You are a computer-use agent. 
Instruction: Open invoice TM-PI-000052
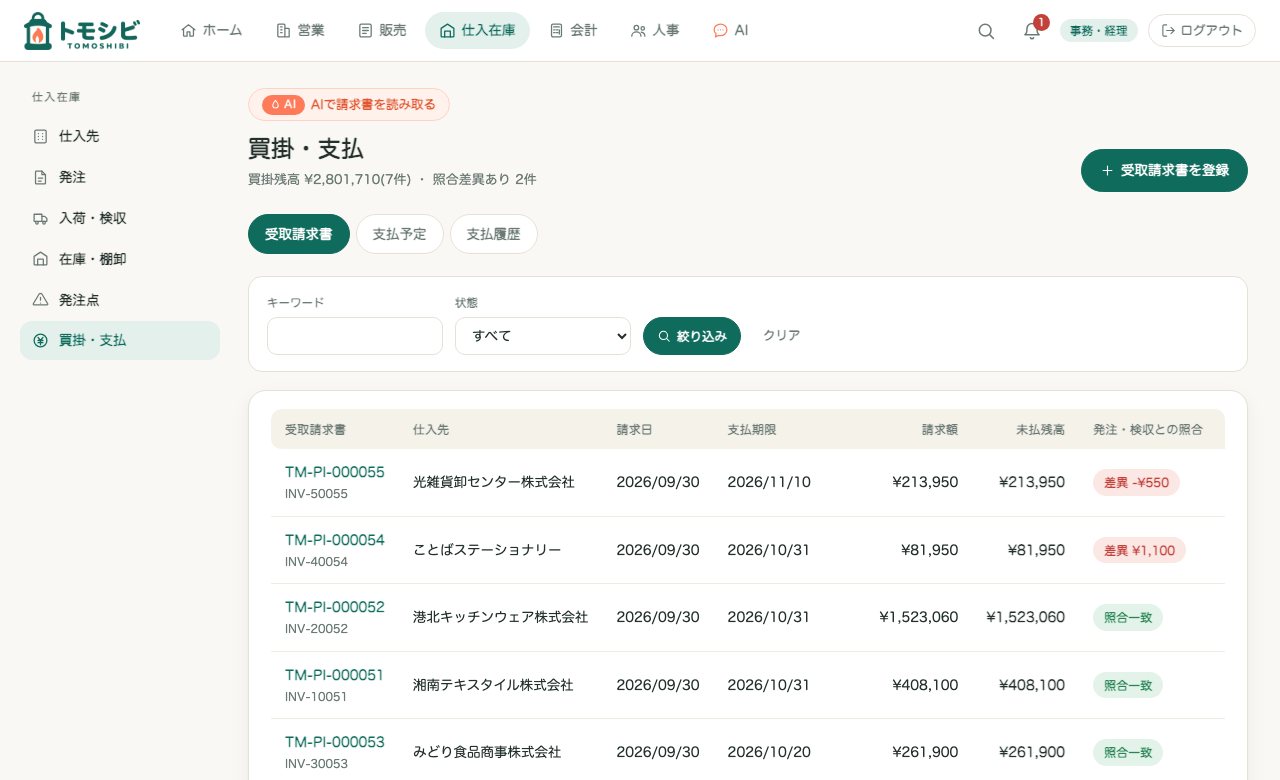pyautogui.click(x=334, y=607)
